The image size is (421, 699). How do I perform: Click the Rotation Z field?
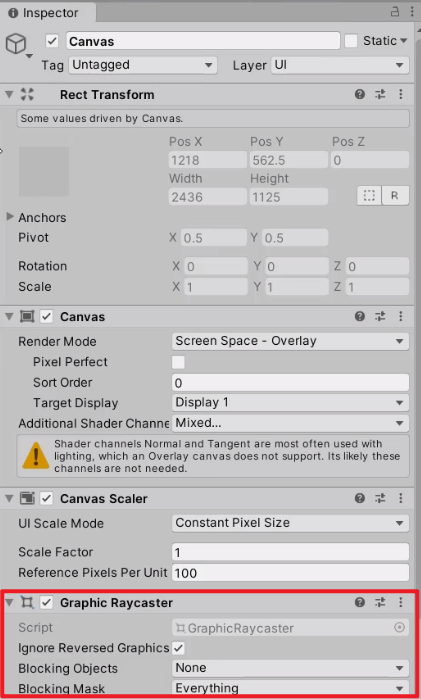pyautogui.click(x=377, y=267)
